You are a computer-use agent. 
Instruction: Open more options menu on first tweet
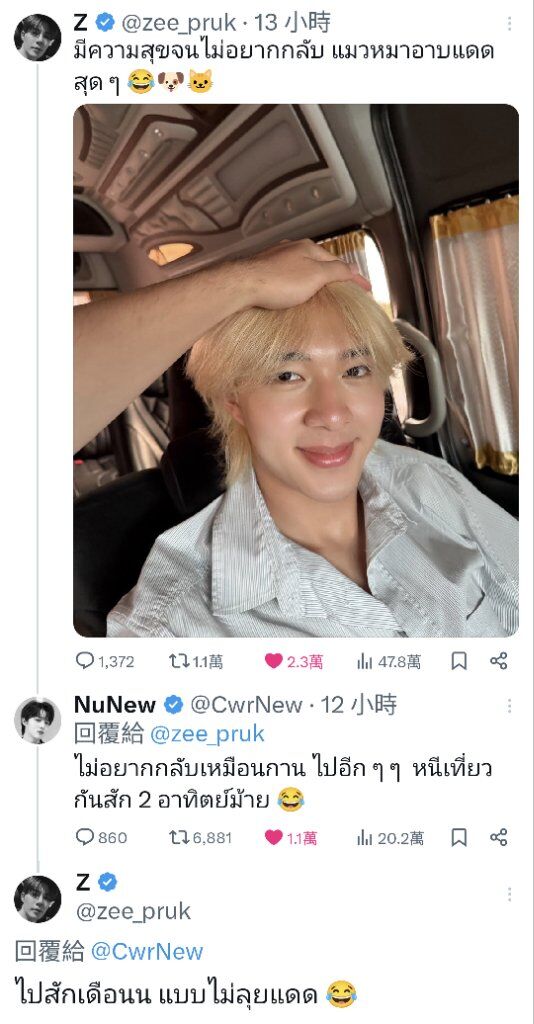(x=509, y=24)
